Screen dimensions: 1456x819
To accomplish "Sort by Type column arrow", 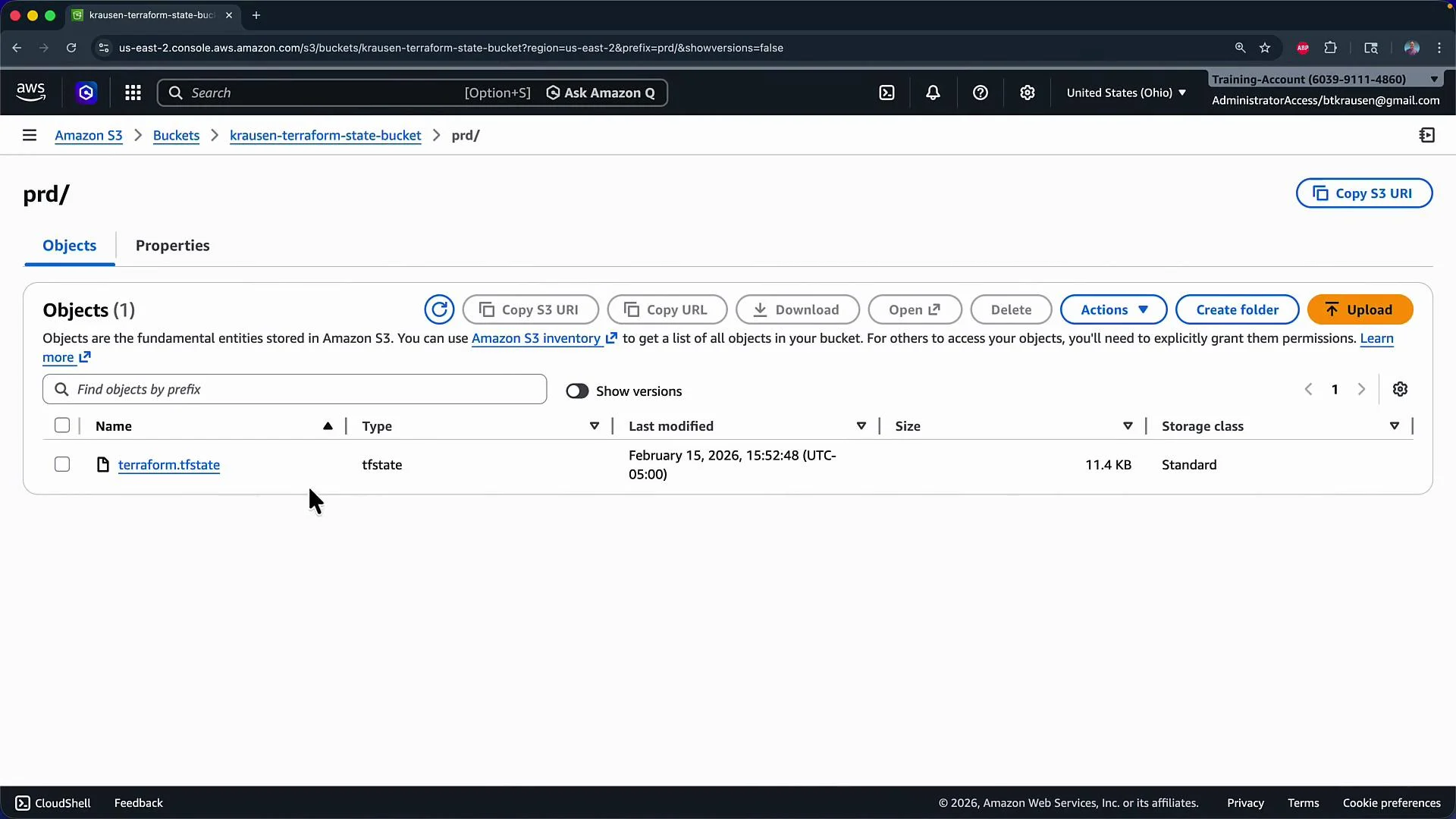I will [595, 426].
